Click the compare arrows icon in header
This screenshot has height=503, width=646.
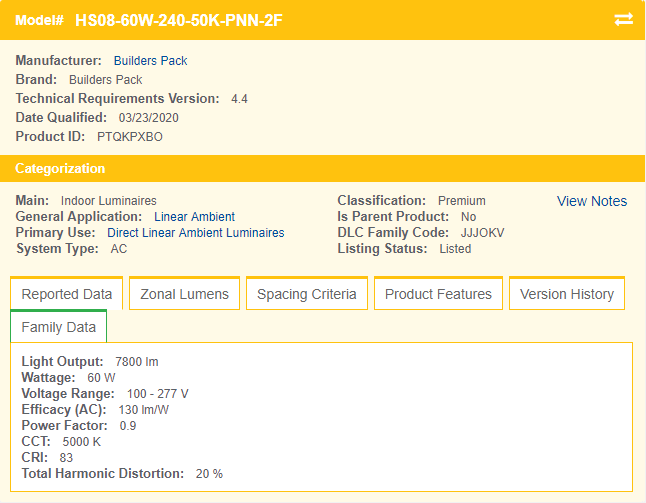coord(624,19)
